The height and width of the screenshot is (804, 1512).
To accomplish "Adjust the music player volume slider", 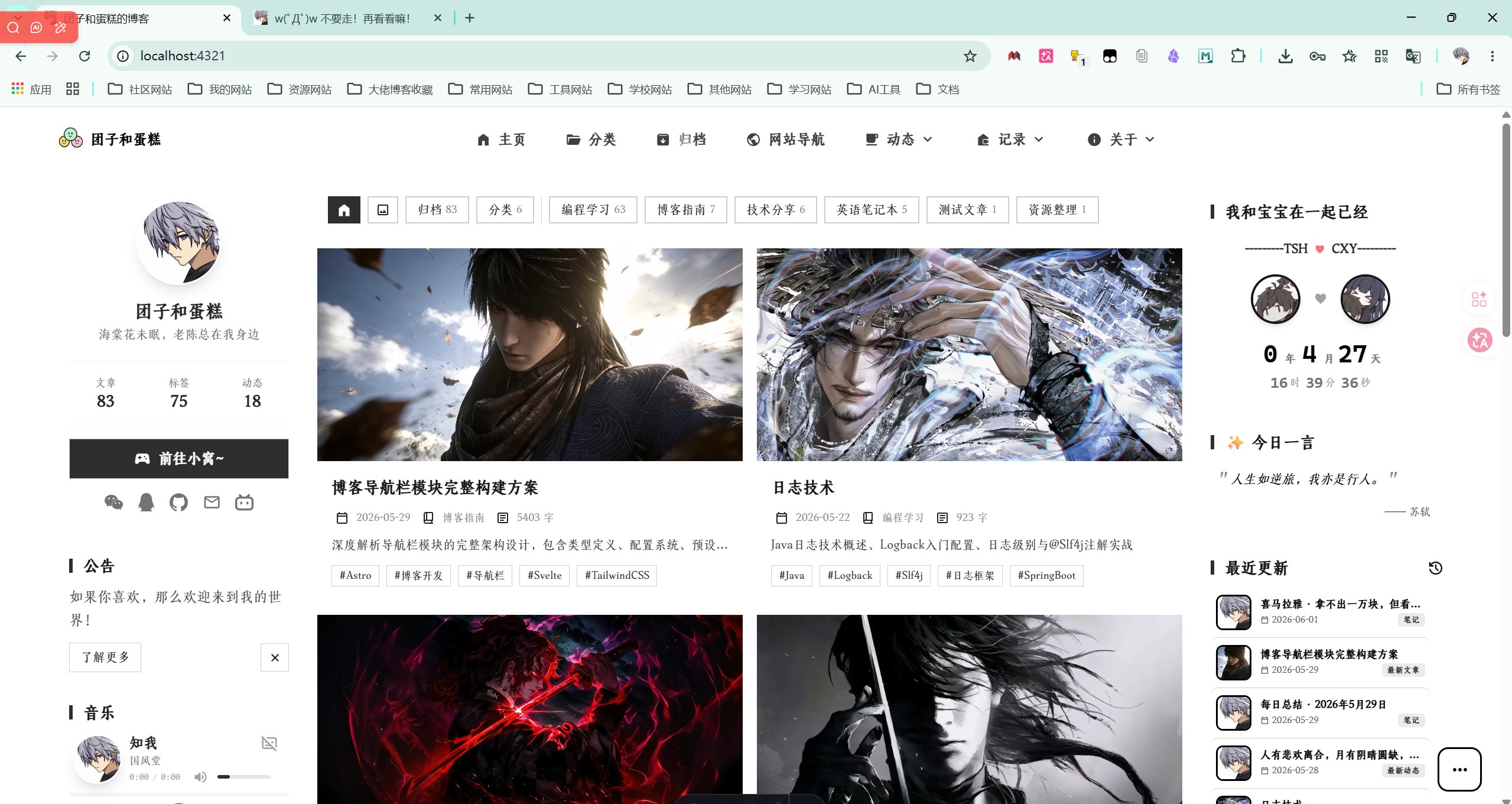I will 243,777.
